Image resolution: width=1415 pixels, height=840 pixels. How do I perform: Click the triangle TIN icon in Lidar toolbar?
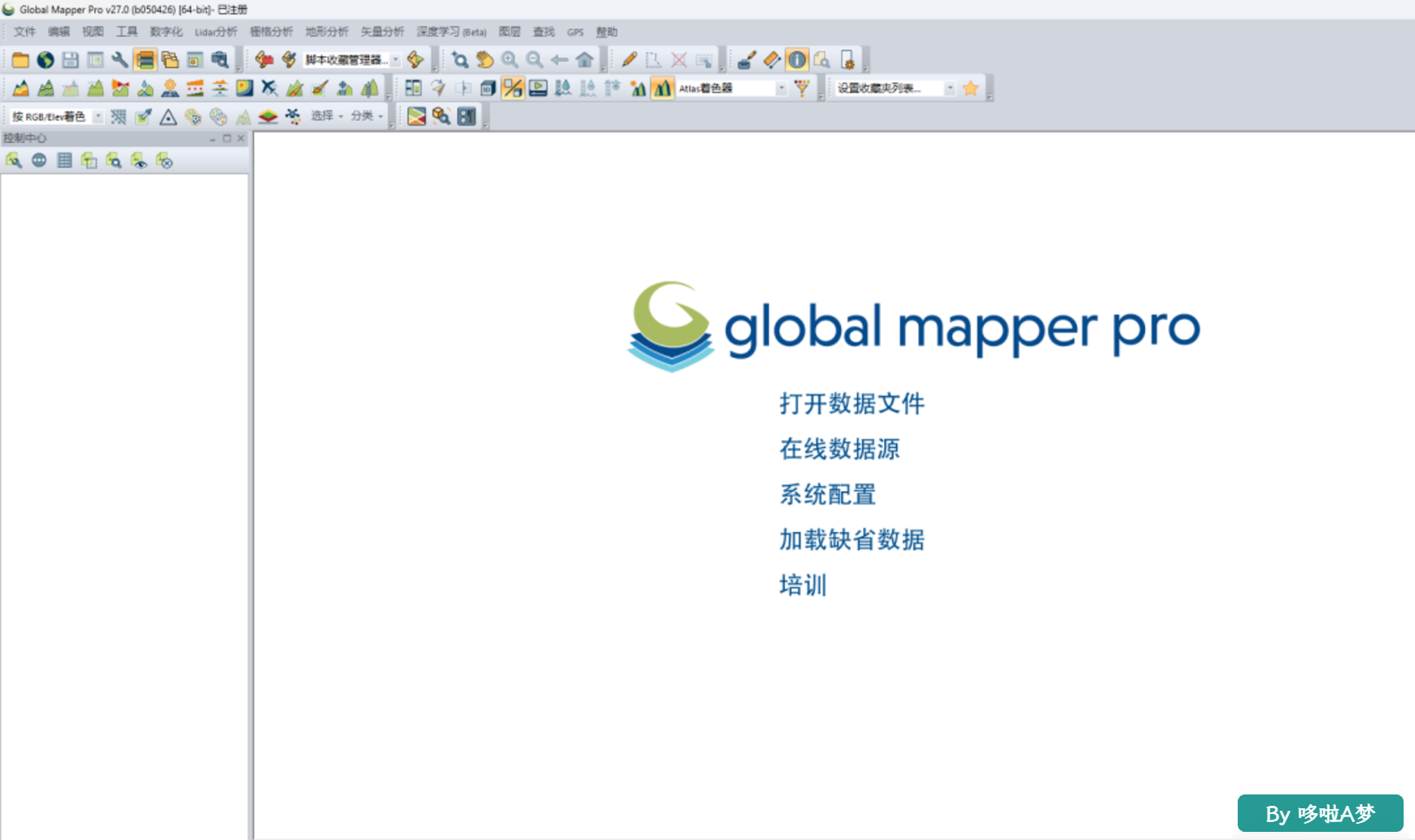(168, 117)
